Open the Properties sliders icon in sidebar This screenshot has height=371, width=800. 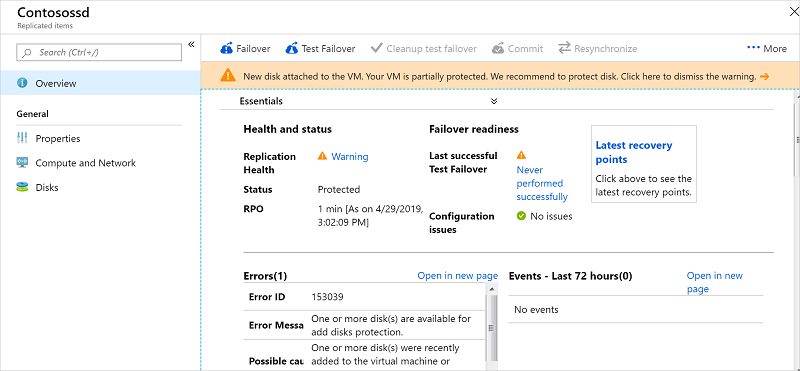[x=22, y=138]
